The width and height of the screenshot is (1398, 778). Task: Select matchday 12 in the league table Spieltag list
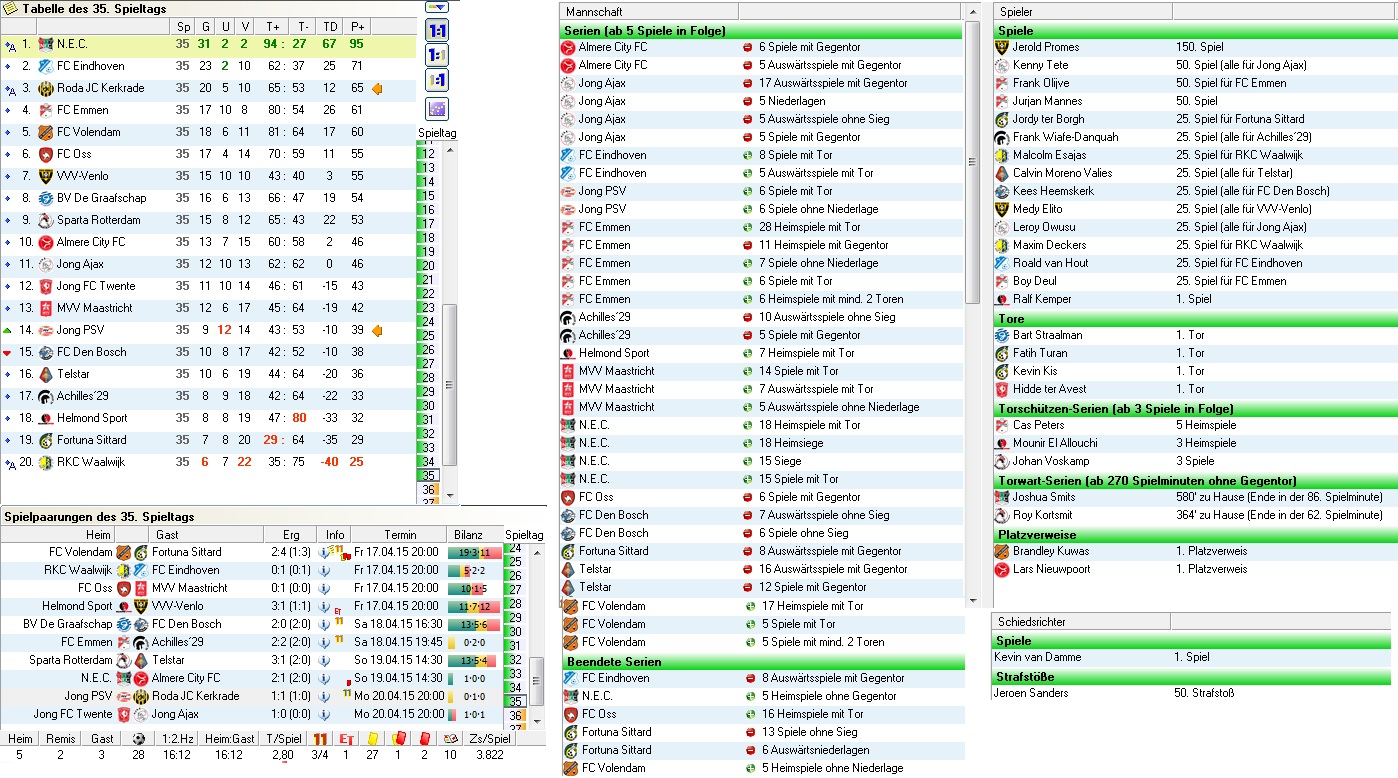pos(427,154)
